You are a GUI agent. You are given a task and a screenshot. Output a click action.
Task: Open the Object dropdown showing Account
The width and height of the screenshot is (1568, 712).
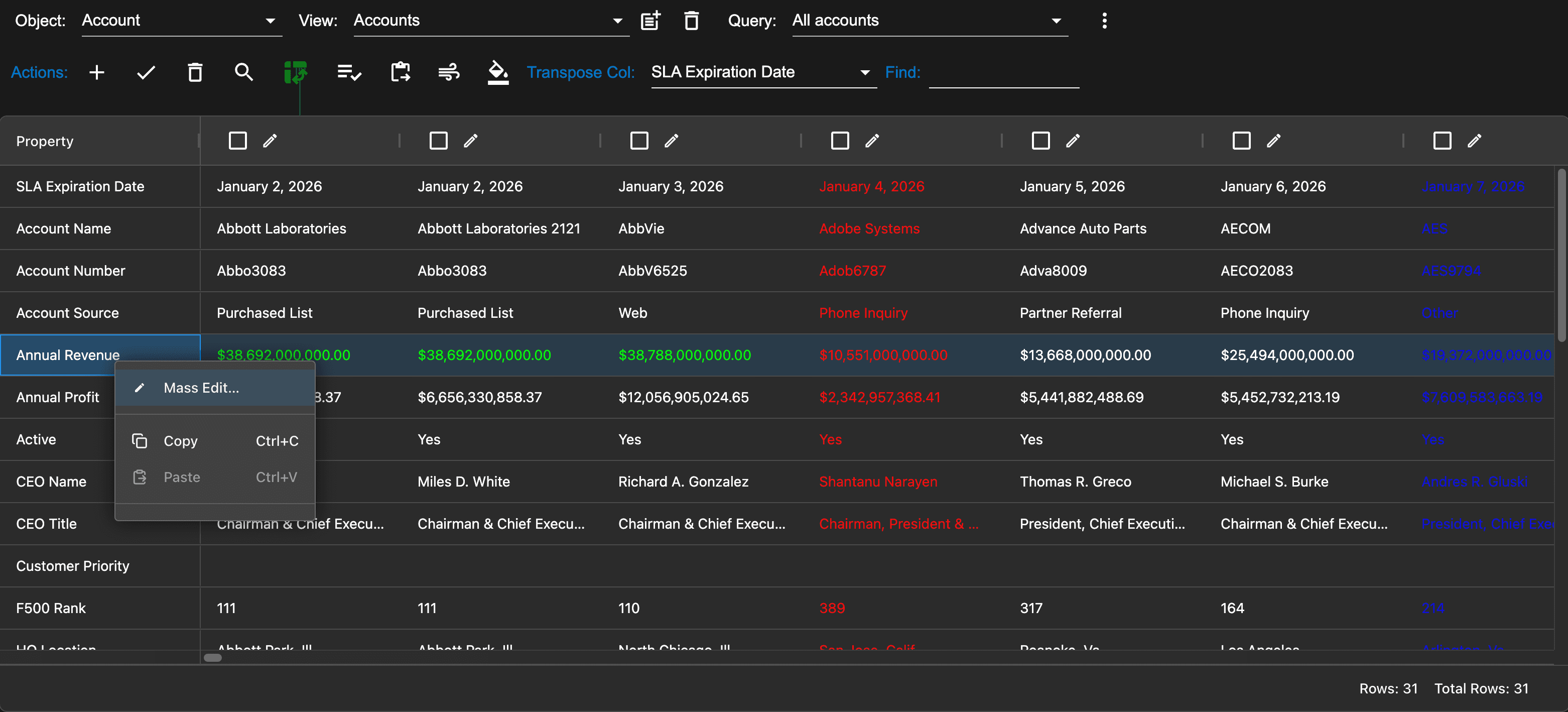[181, 21]
